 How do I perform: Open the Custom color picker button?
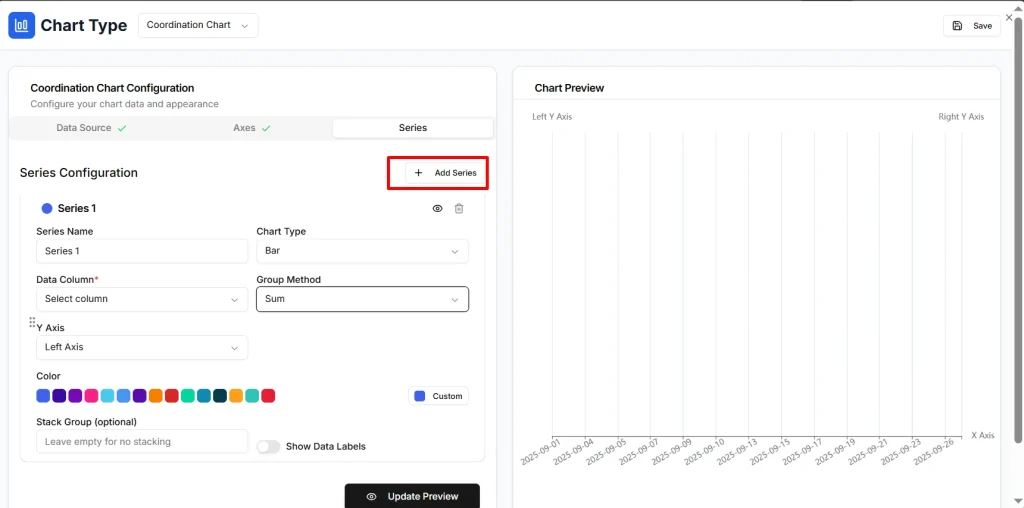[x=438, y=396]
